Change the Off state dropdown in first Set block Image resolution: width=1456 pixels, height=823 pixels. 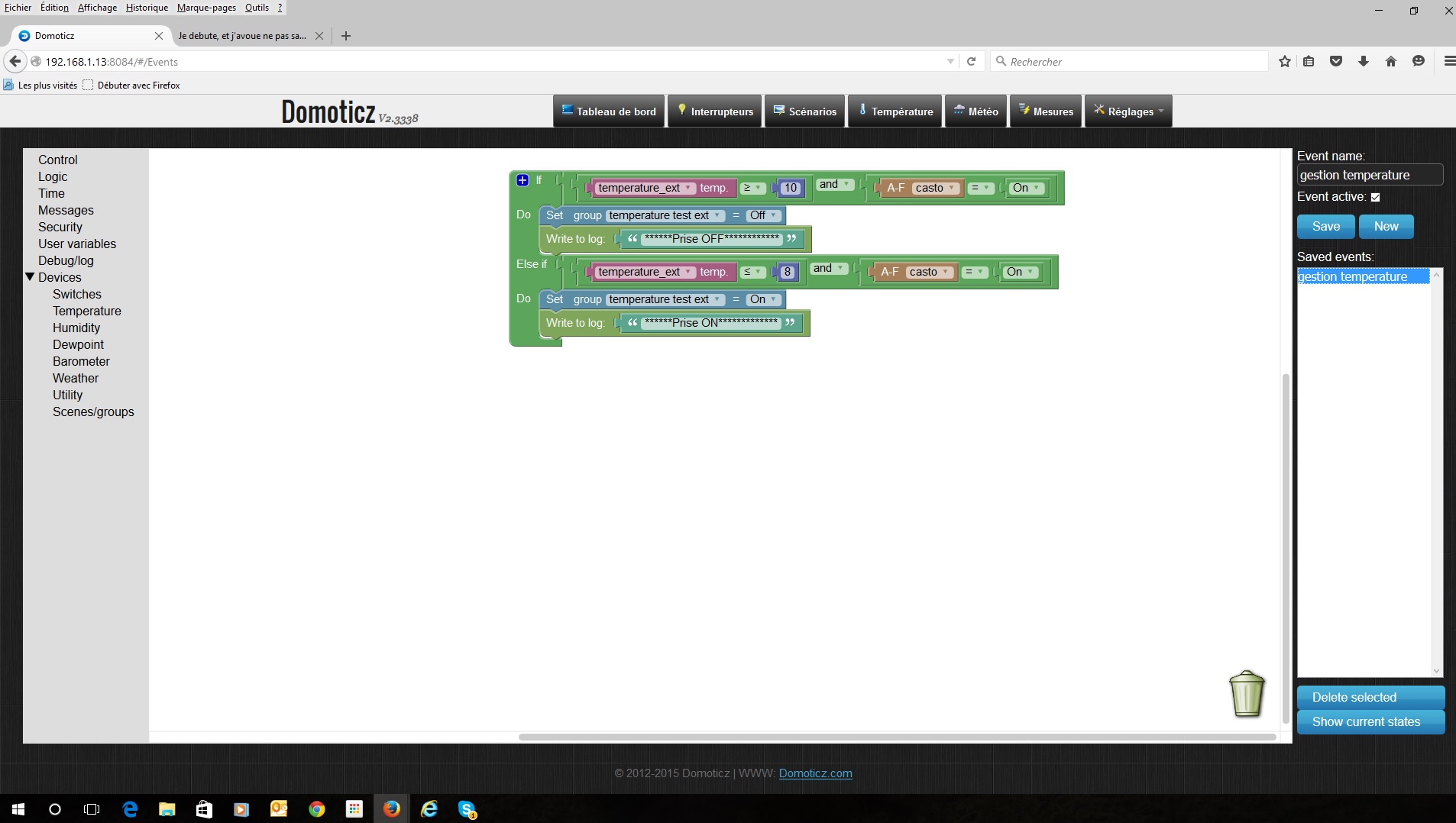click(763, 215)
